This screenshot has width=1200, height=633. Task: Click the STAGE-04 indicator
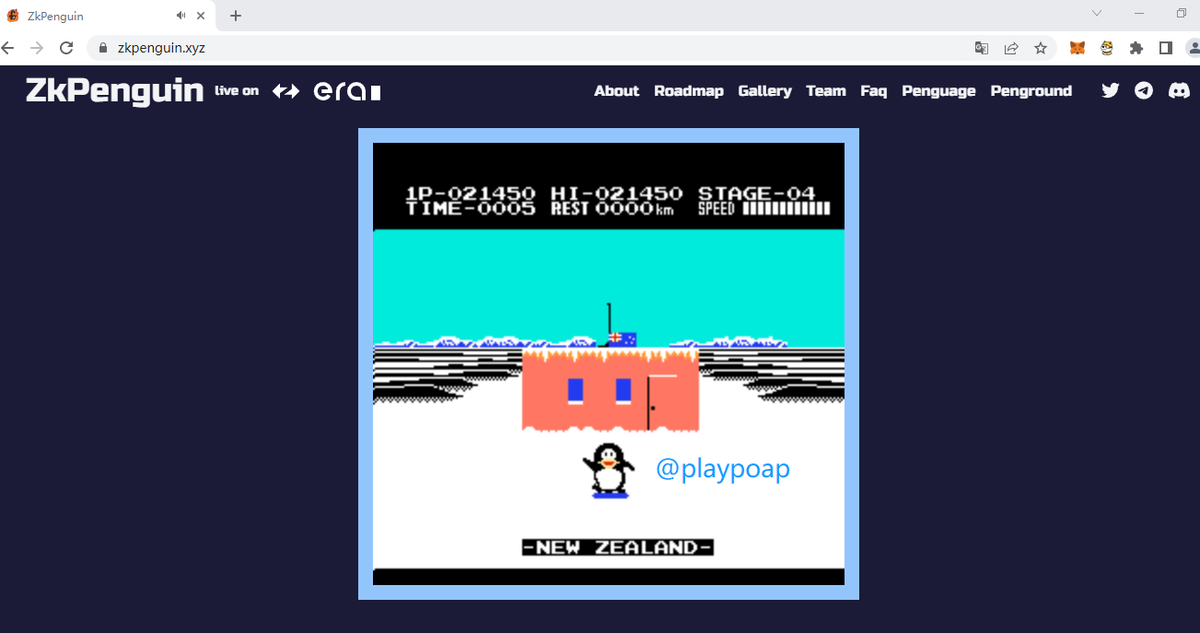[x=756, y=193]
